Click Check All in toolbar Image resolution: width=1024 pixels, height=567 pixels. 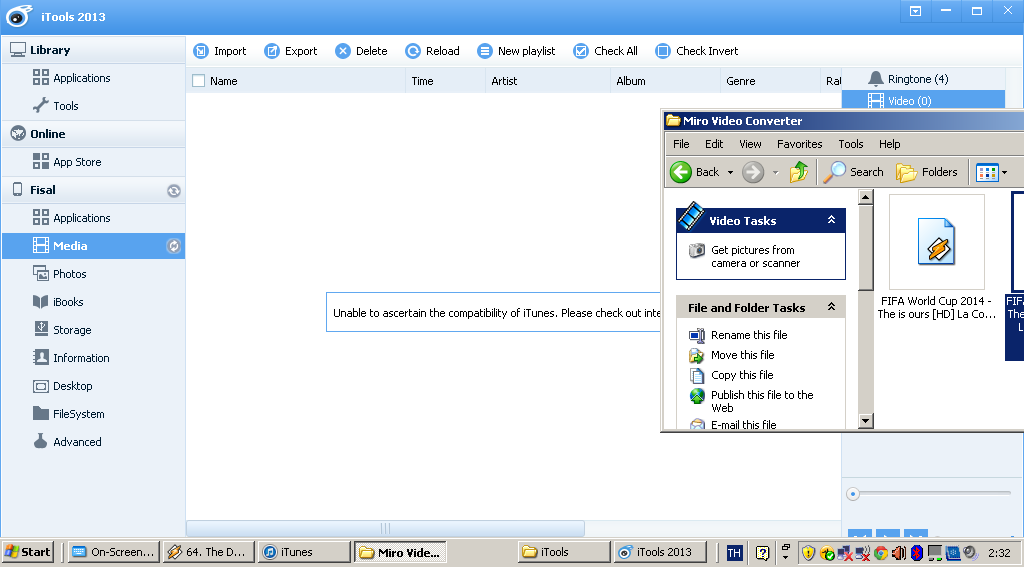point(605,51)
